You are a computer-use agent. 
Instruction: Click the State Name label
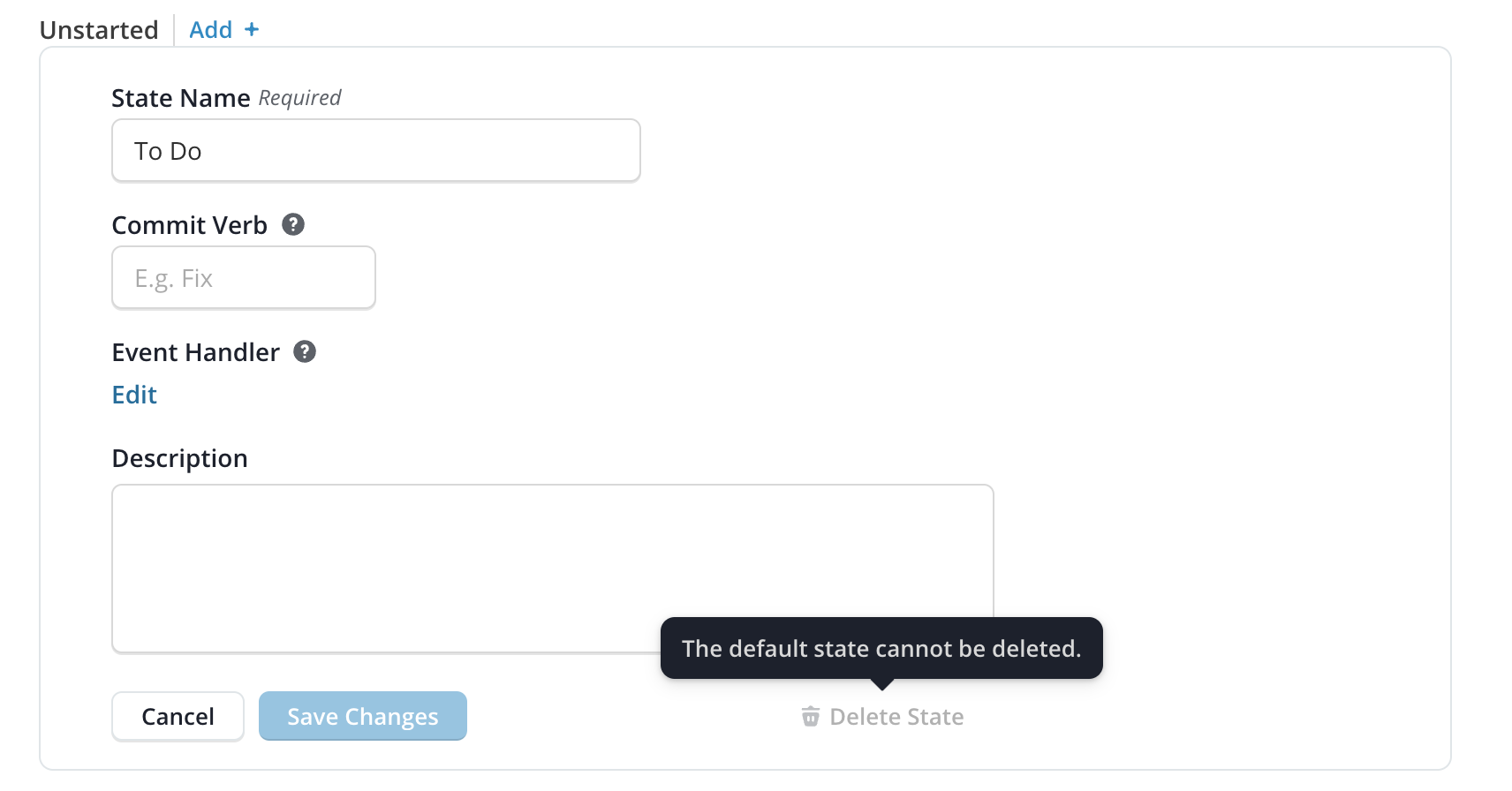click(181, 98)
